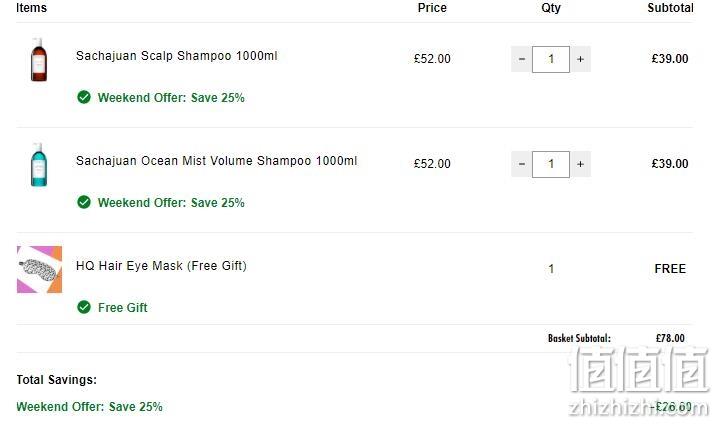Screen dimensions: 718x425
Task: Decrease quantity of Ocean Mist Volume Shampoo
Action: click(522, 164)
